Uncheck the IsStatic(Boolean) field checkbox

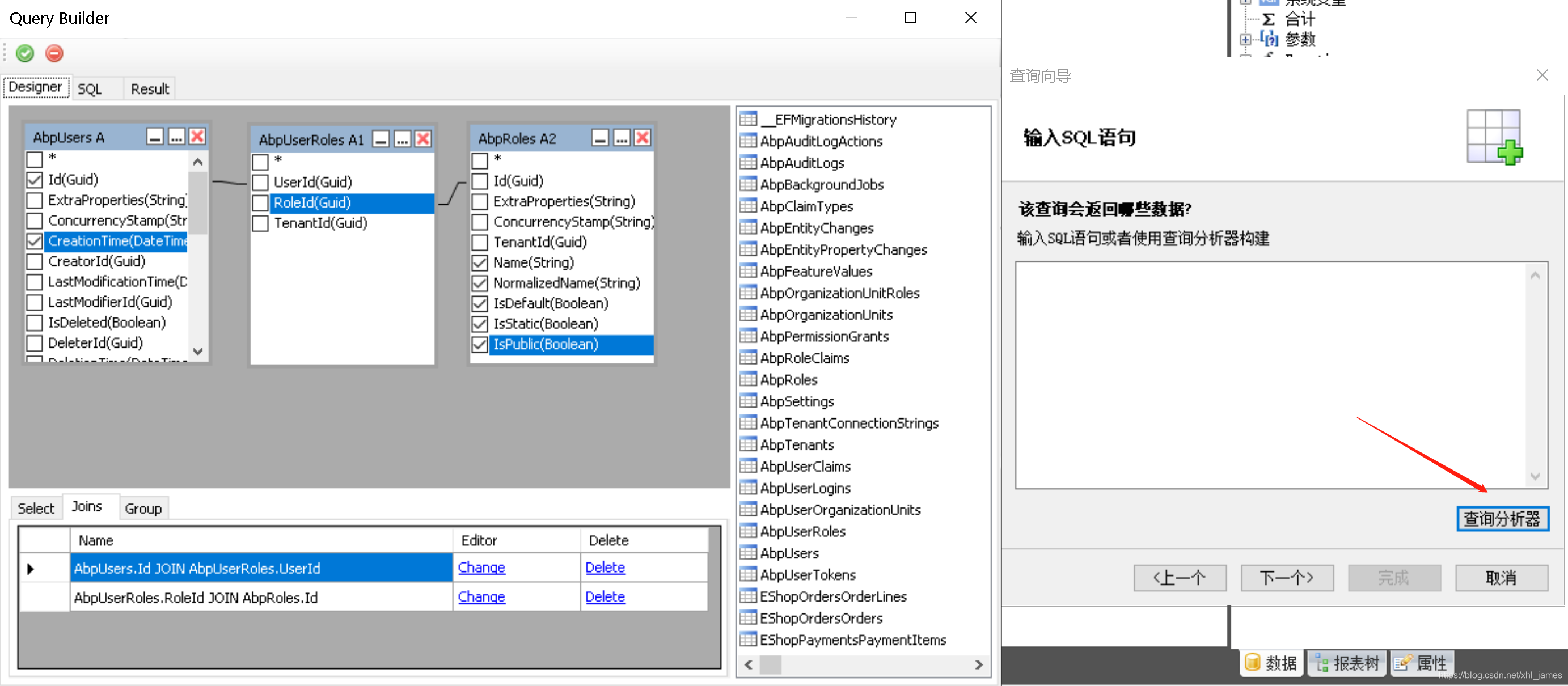480,324
